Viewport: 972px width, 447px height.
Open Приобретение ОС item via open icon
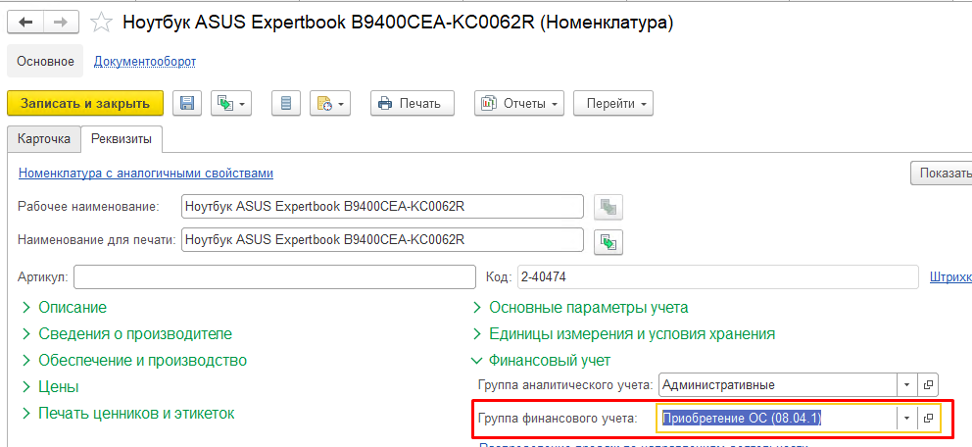(x=928, y=418)
